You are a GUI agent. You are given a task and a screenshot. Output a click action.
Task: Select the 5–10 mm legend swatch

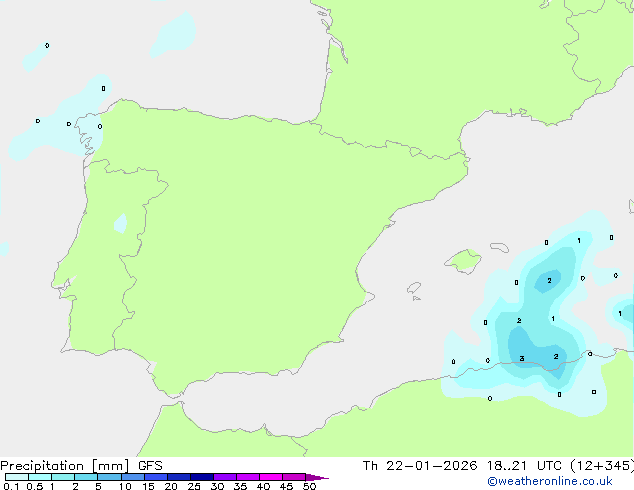point(109,477)
